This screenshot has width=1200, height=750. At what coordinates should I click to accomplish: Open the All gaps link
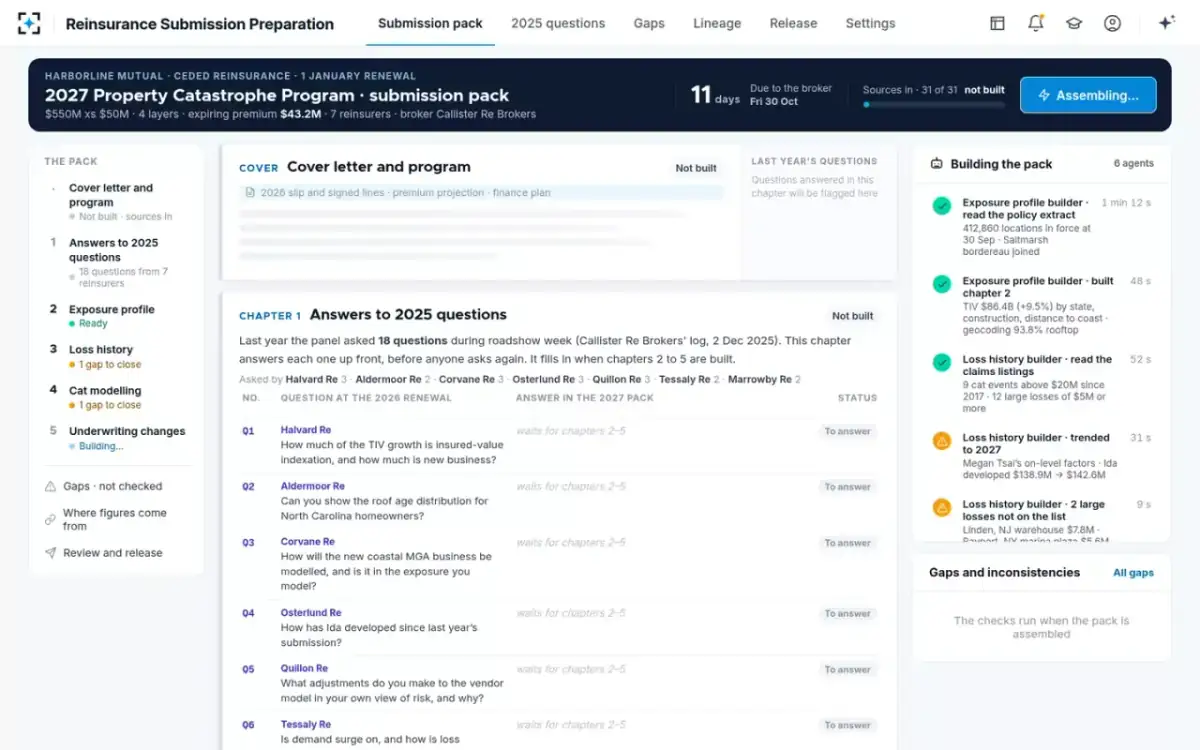(1133, 573)
